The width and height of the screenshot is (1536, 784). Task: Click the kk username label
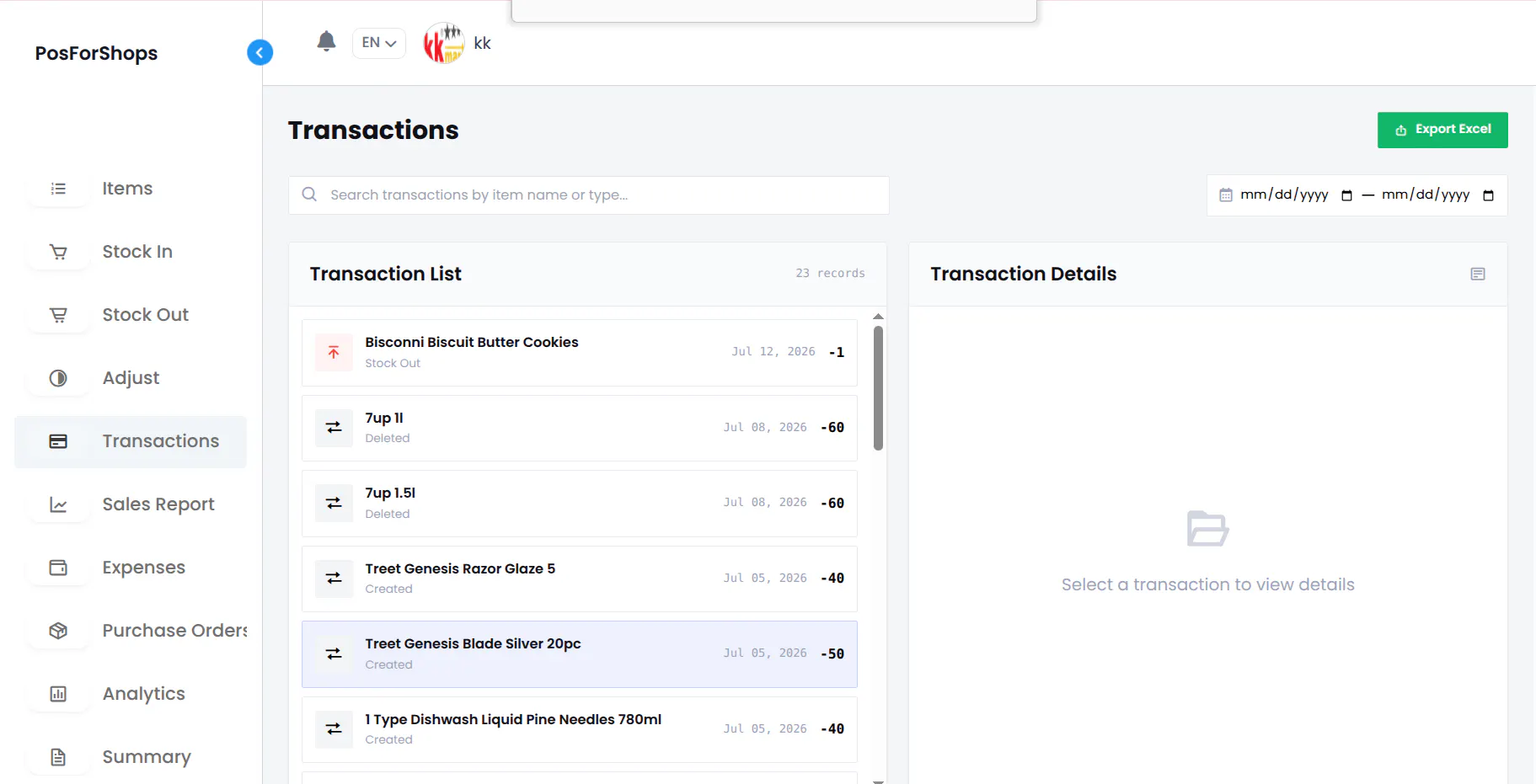point(482,43)
